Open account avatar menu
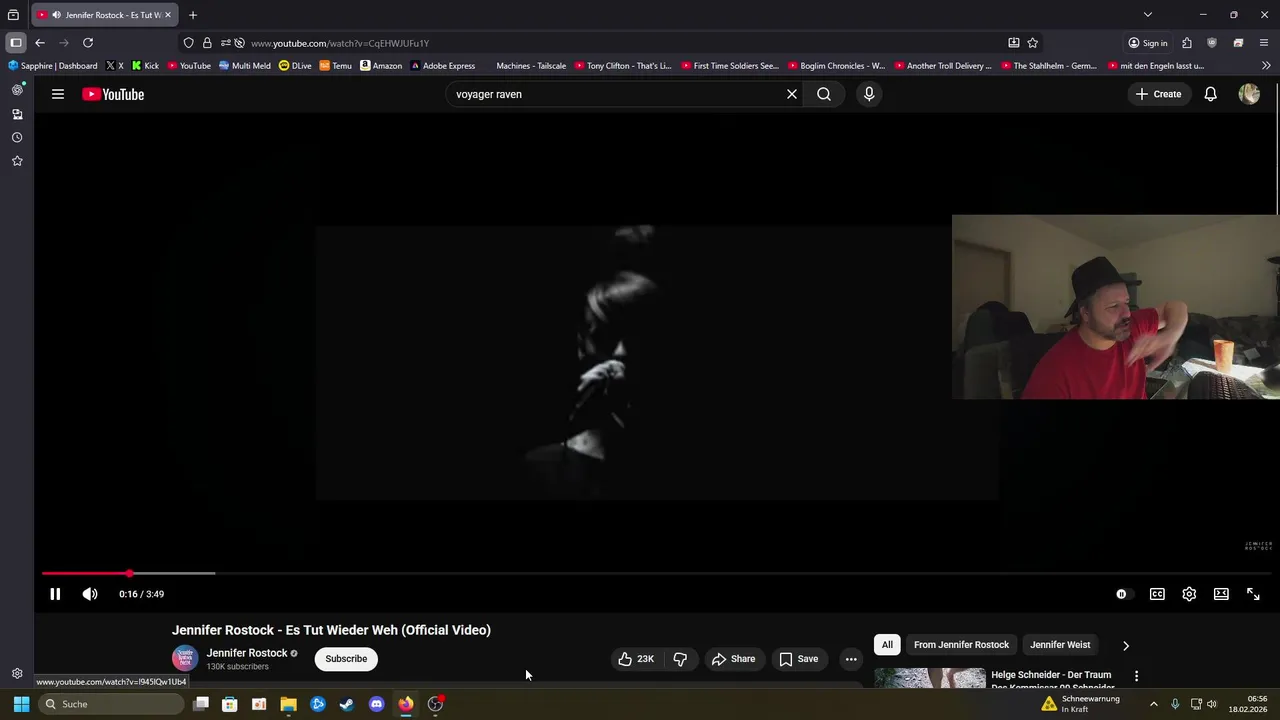The width and height of the screenshot is (1280, 720). (1249, 94)
